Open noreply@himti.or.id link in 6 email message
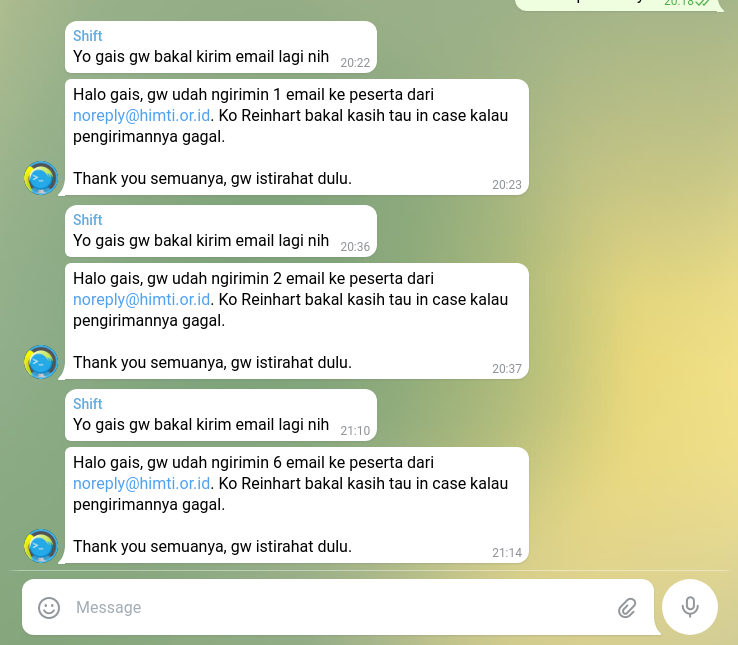The image size is (738, 645). coord(141,484)
